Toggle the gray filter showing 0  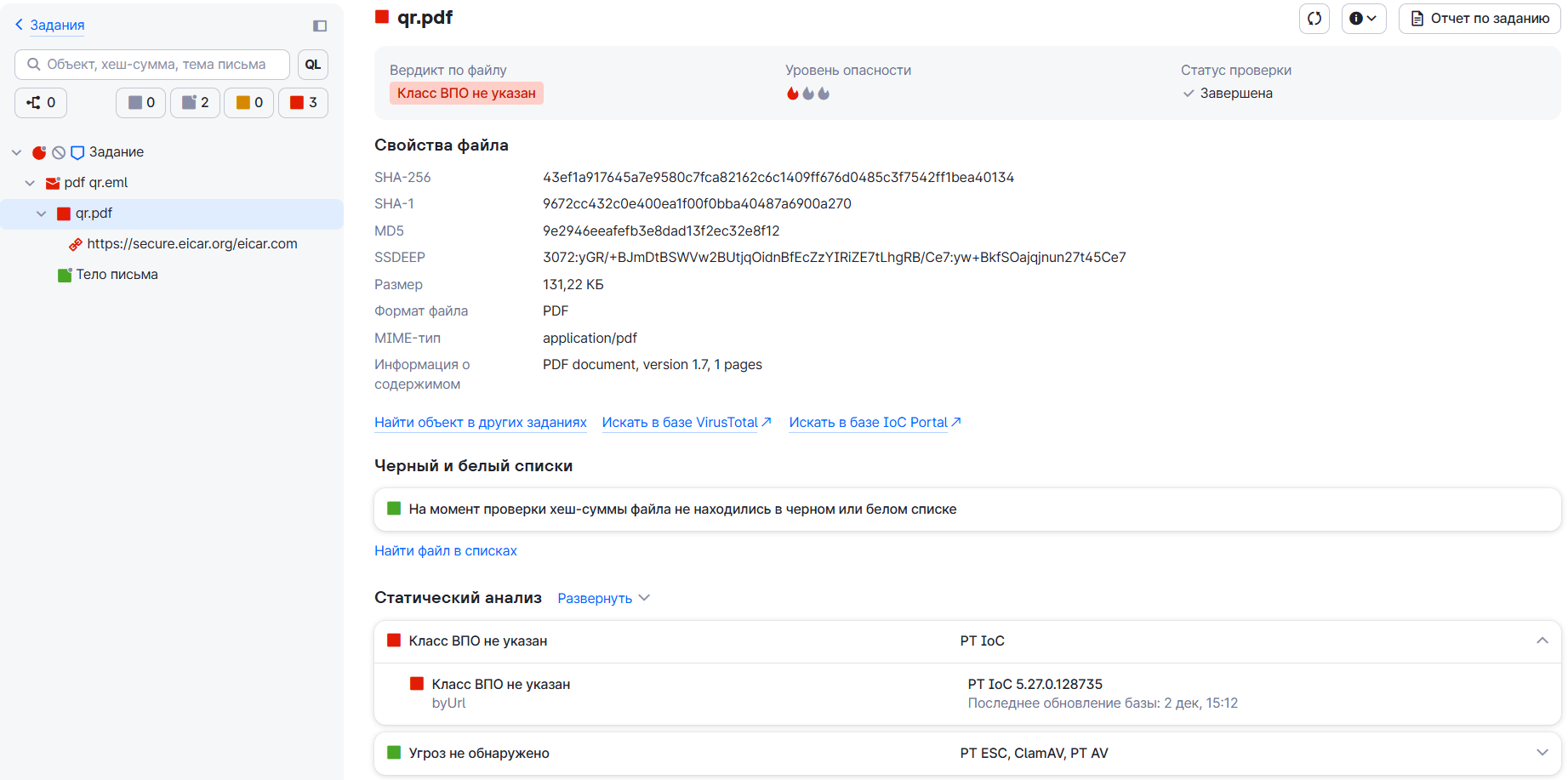[140, 103]
